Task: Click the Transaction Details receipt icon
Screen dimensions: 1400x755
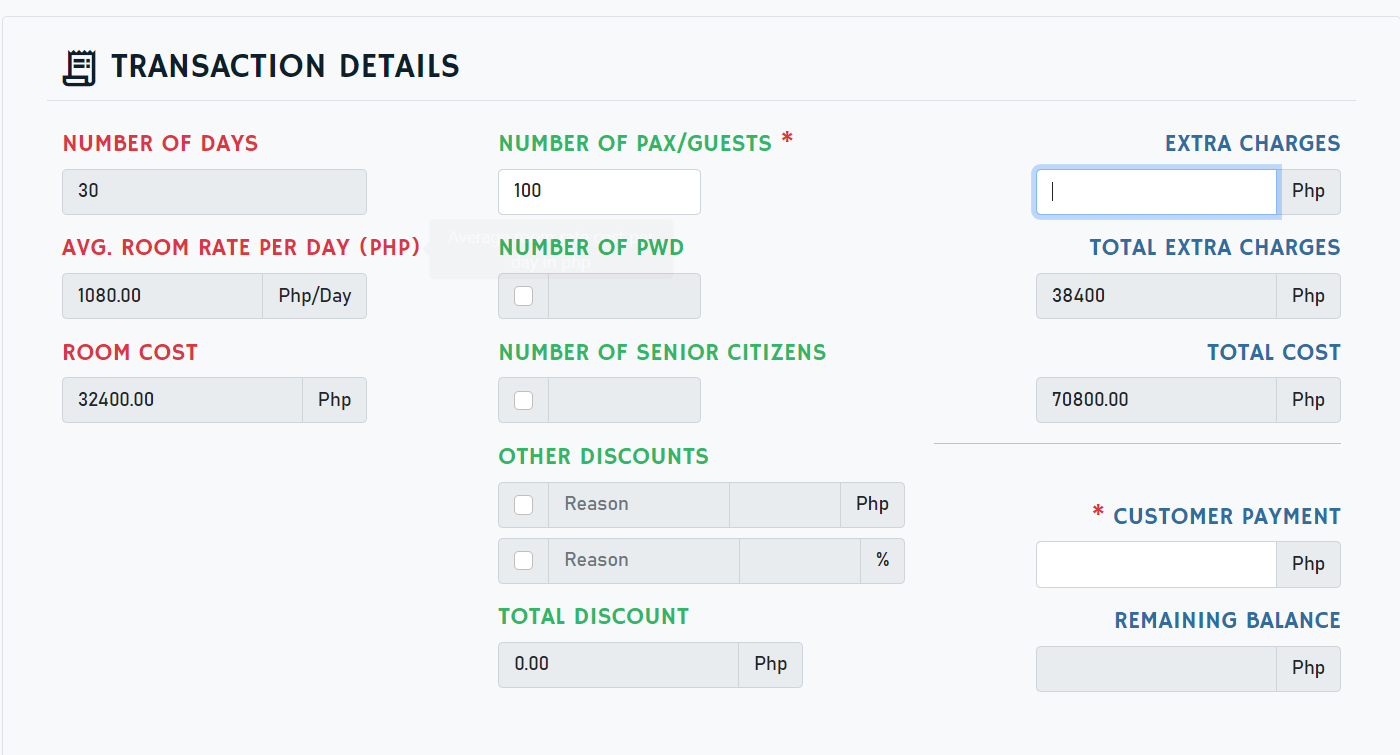Action: (79, 68)
